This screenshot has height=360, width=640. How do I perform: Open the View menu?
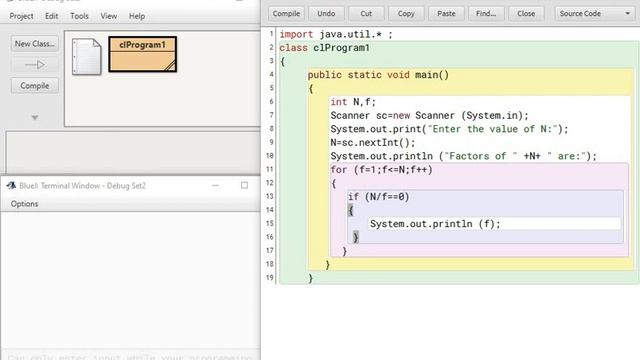109,16
